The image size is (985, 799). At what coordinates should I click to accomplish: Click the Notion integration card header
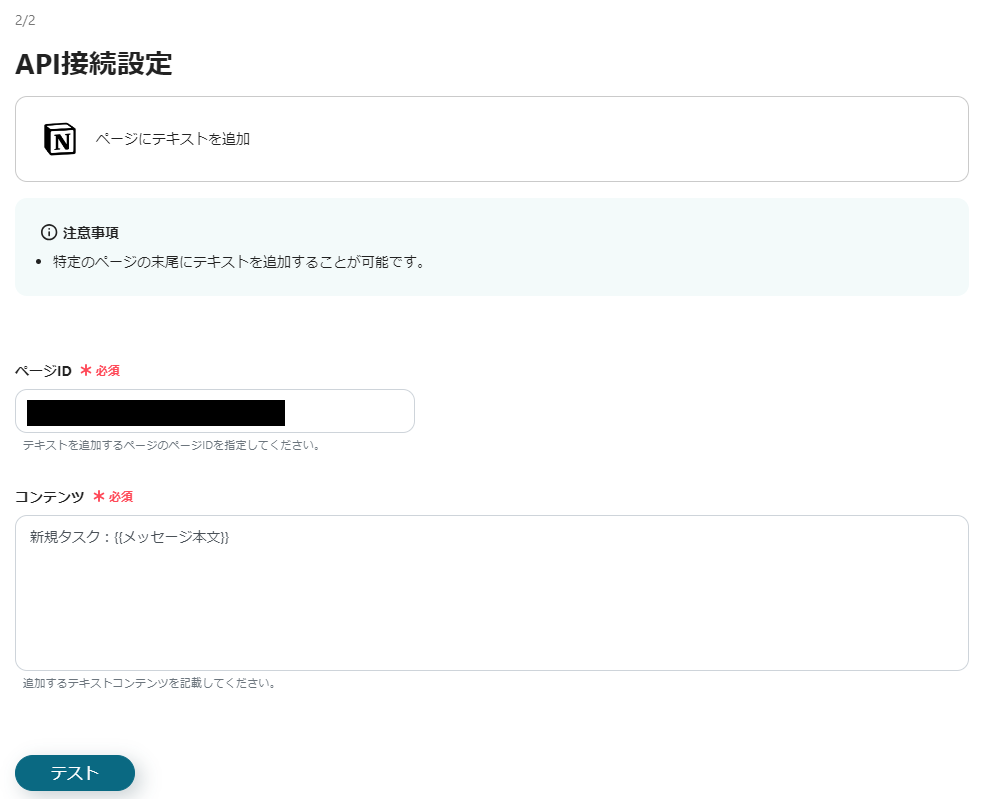click(x=492, y=139)
